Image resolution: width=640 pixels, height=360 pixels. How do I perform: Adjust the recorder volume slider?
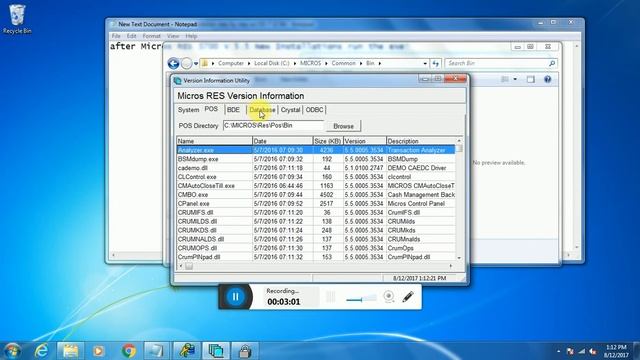pos(361,299)
